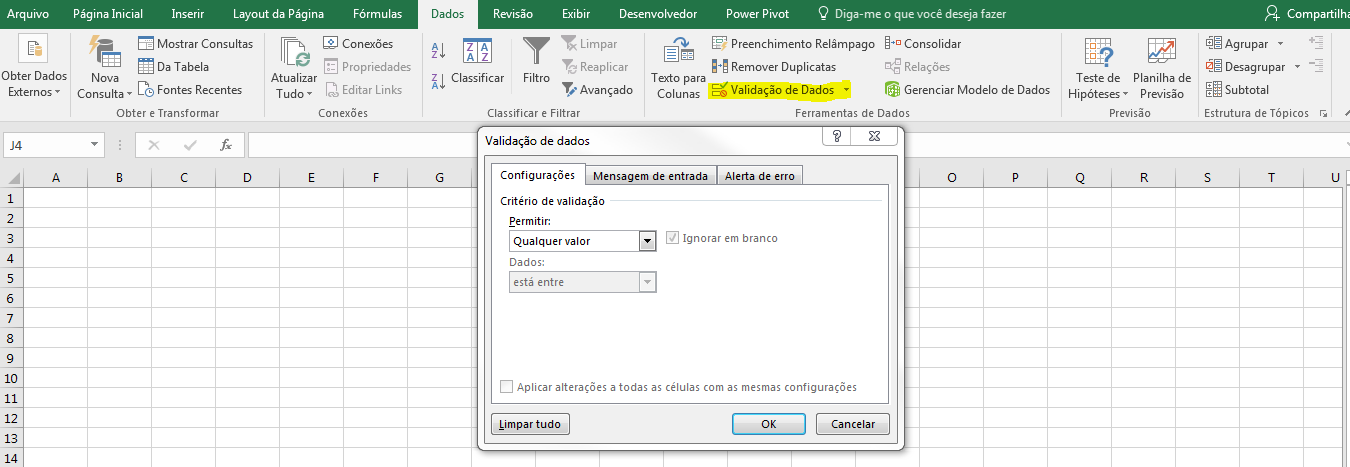Click Subtotal

point(1237,90)
